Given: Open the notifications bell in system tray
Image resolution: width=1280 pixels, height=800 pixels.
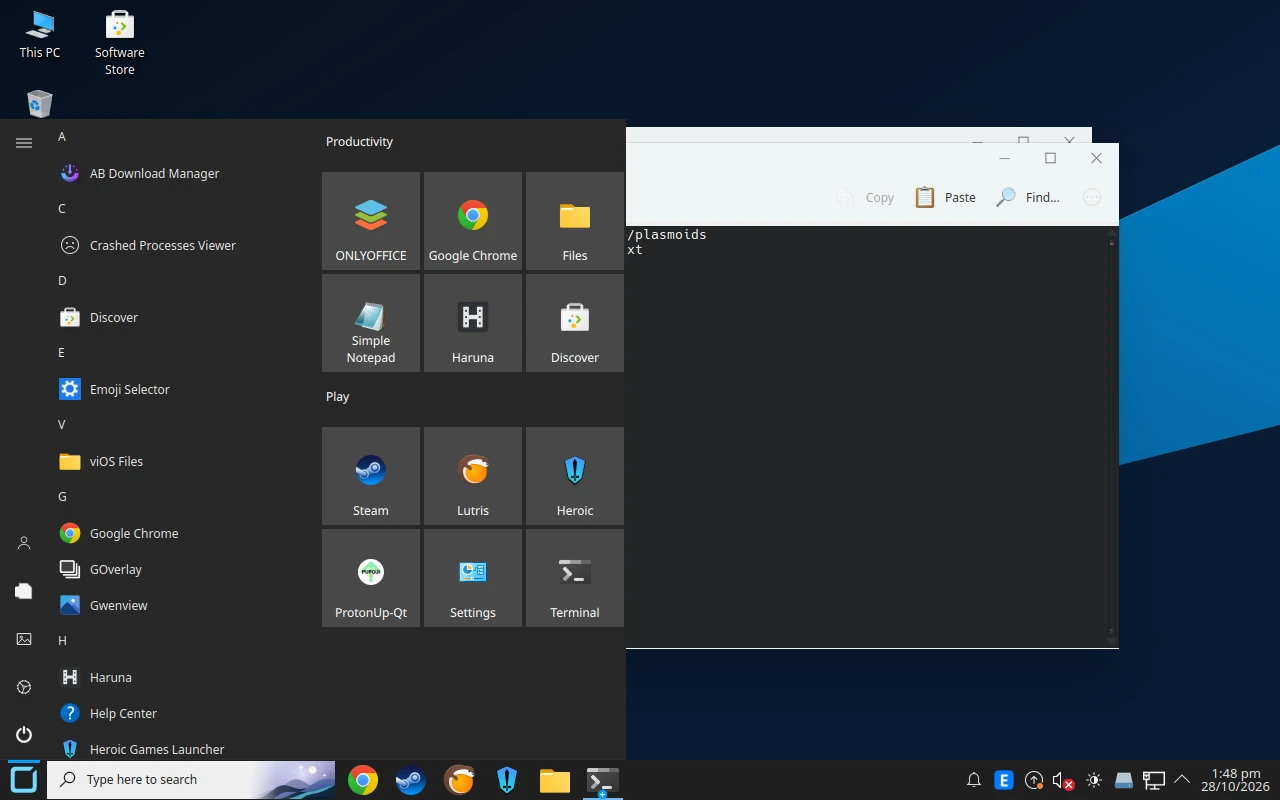Looking at the screenshot, I should click(x=974, y=780).
